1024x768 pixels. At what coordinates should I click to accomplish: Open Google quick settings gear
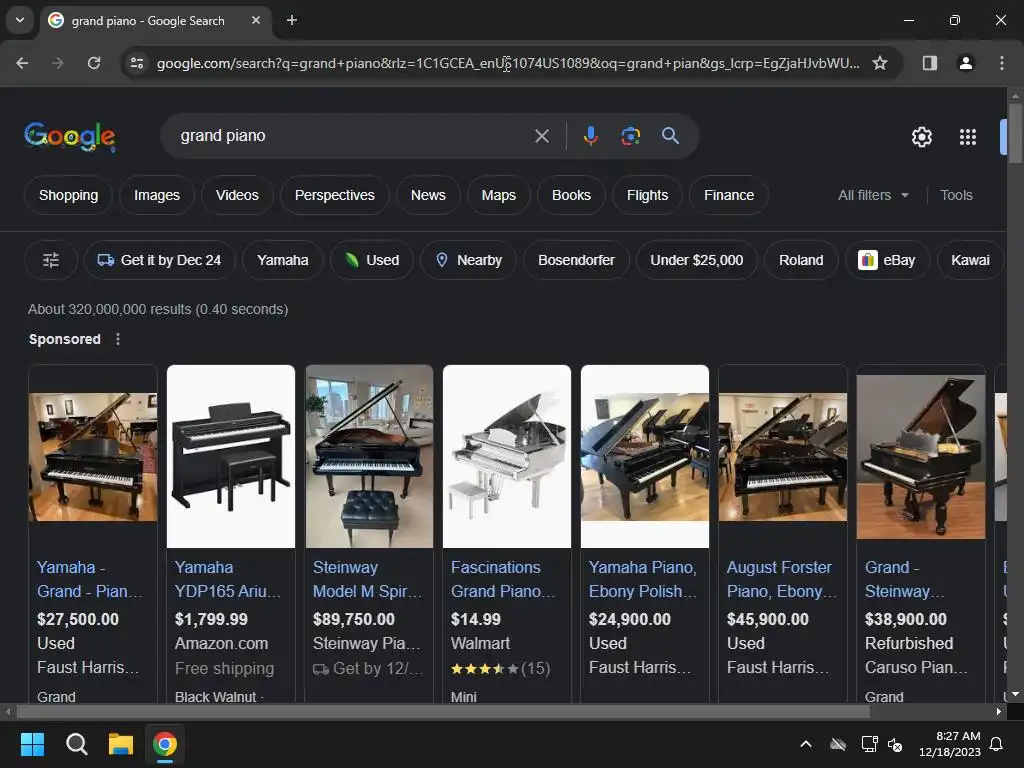click(x=921, y=136)
